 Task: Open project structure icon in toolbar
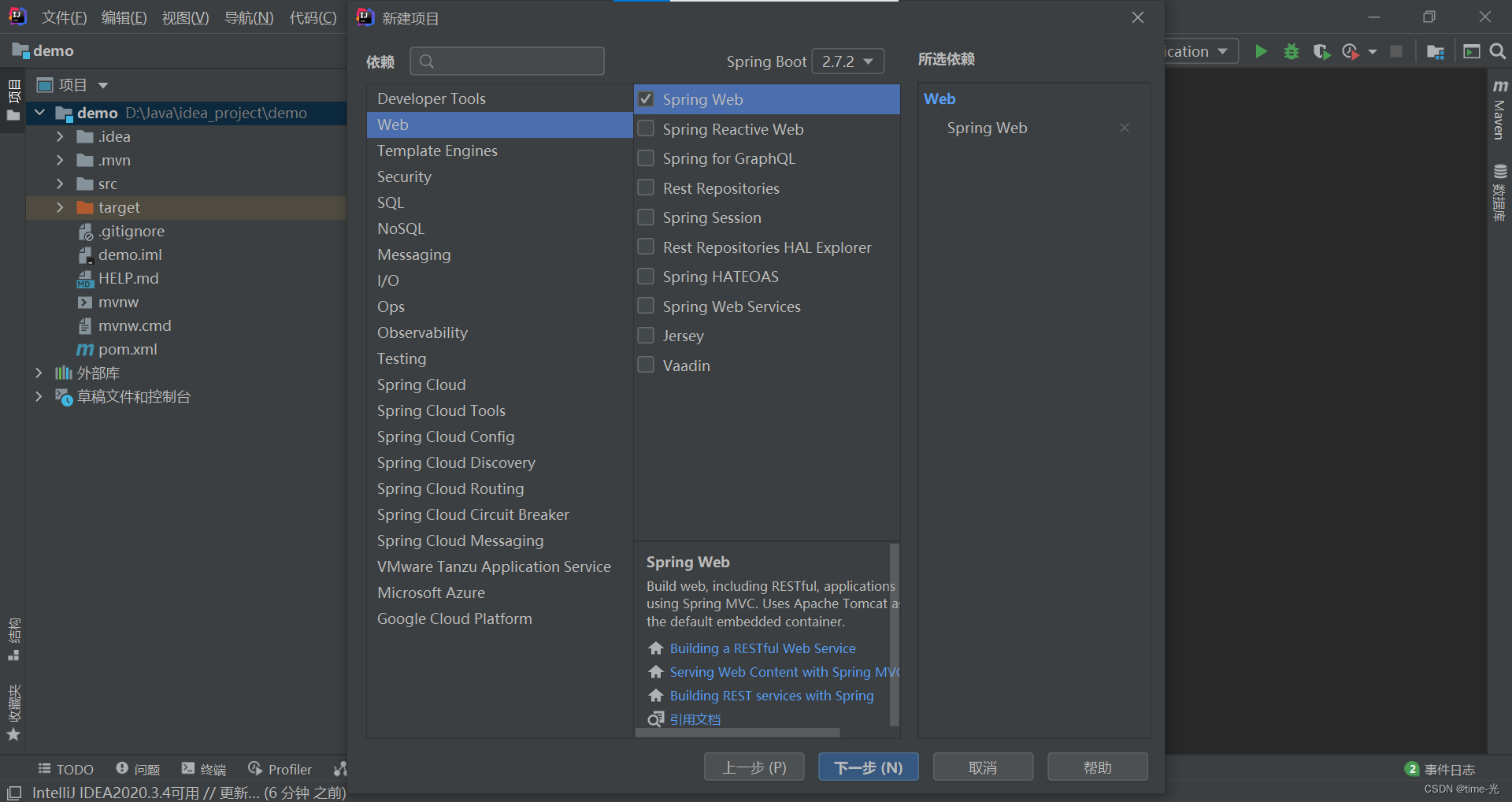point(1435,51)
